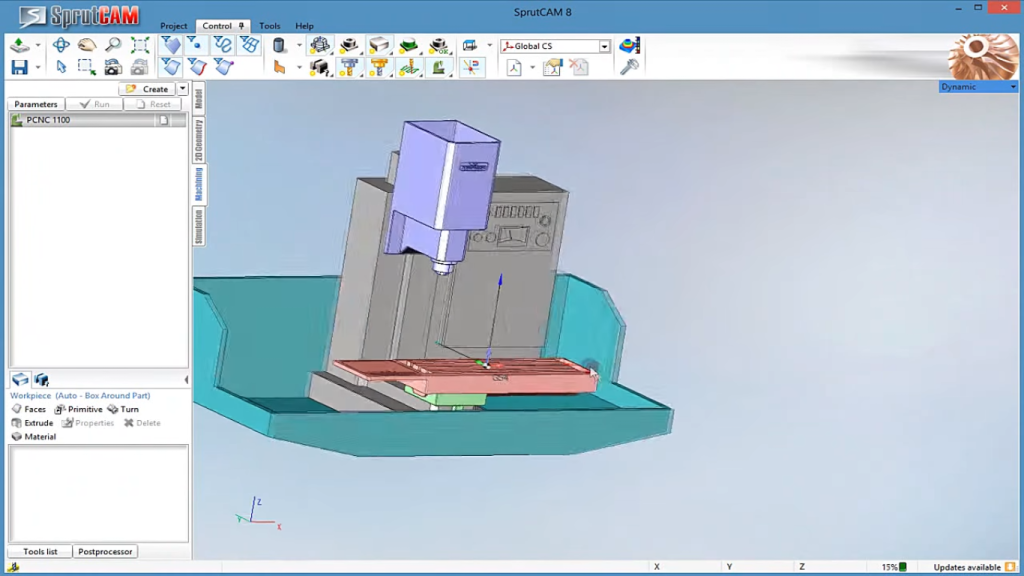
Task: Select PCNC 1100 in the operations tree
Action: pyautogui.click(x=48, y=120)
